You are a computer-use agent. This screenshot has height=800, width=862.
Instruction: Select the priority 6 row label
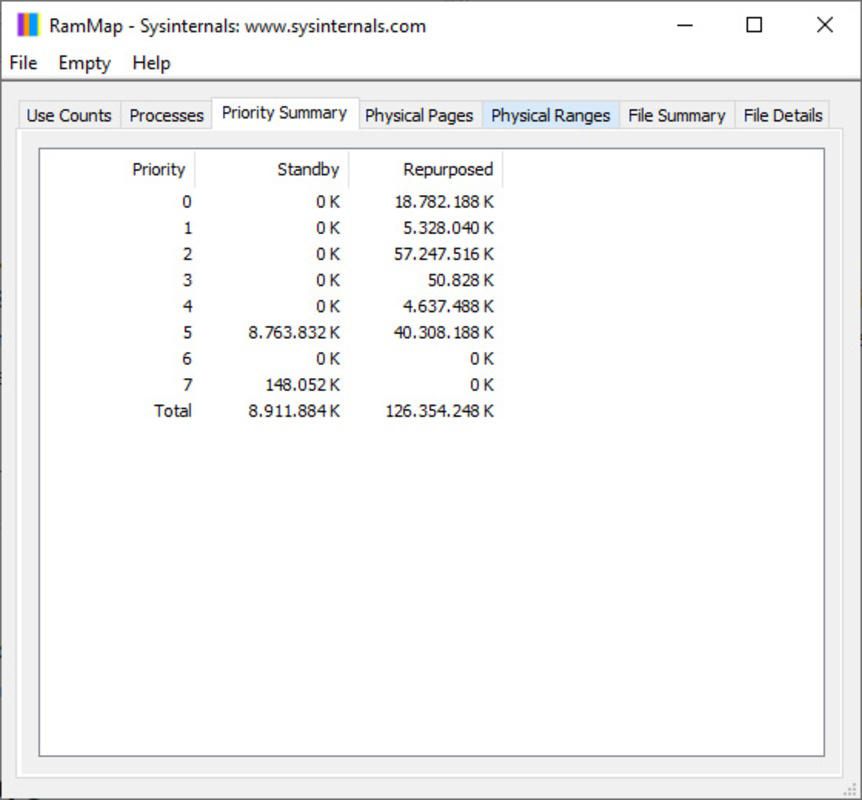coord(187,359)
